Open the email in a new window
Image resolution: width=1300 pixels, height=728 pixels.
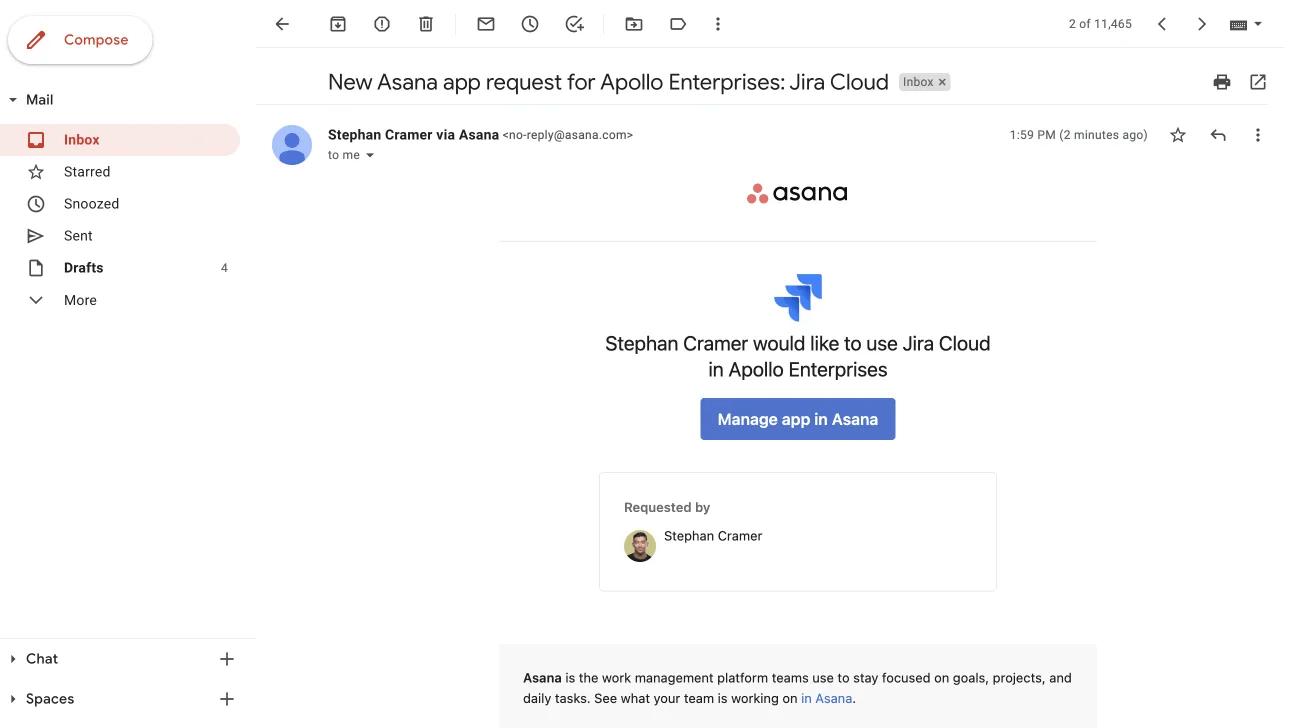coord(1257,82)
